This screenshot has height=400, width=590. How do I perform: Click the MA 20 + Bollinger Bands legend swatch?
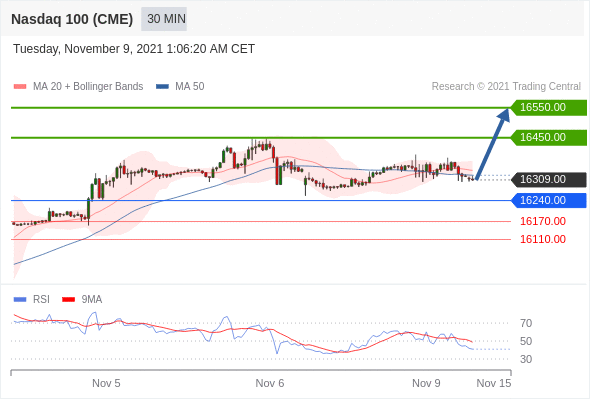20,87
